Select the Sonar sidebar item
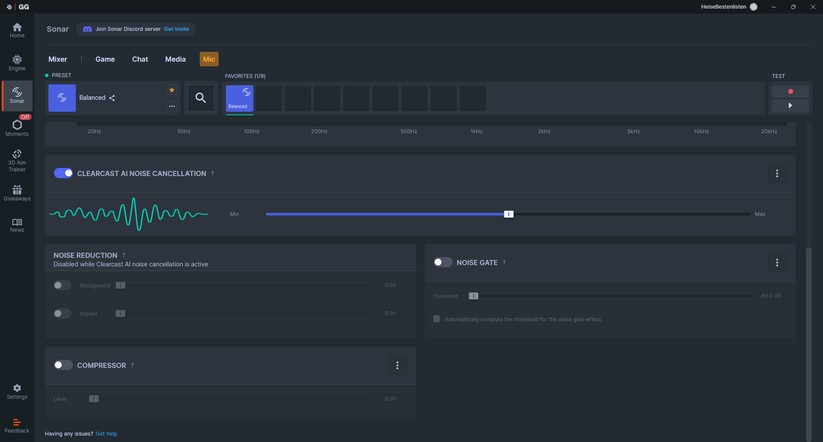 click(17, 95)
